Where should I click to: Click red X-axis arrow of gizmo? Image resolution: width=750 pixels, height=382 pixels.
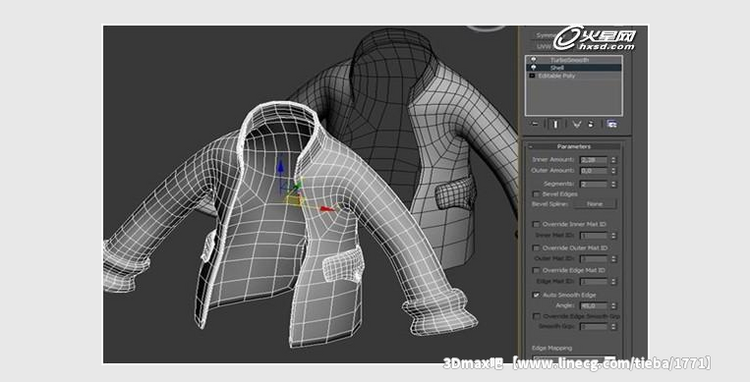coord(327,209)
